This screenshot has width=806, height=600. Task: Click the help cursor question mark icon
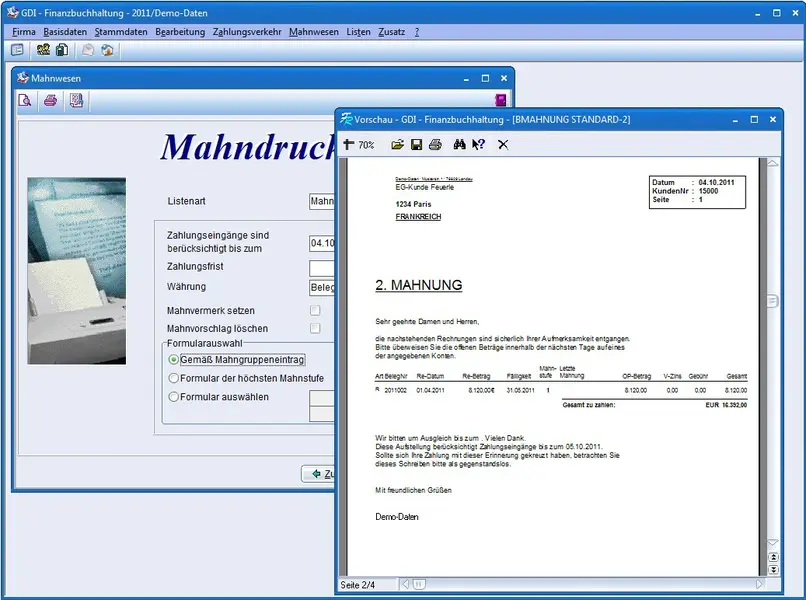click(478, 145)
